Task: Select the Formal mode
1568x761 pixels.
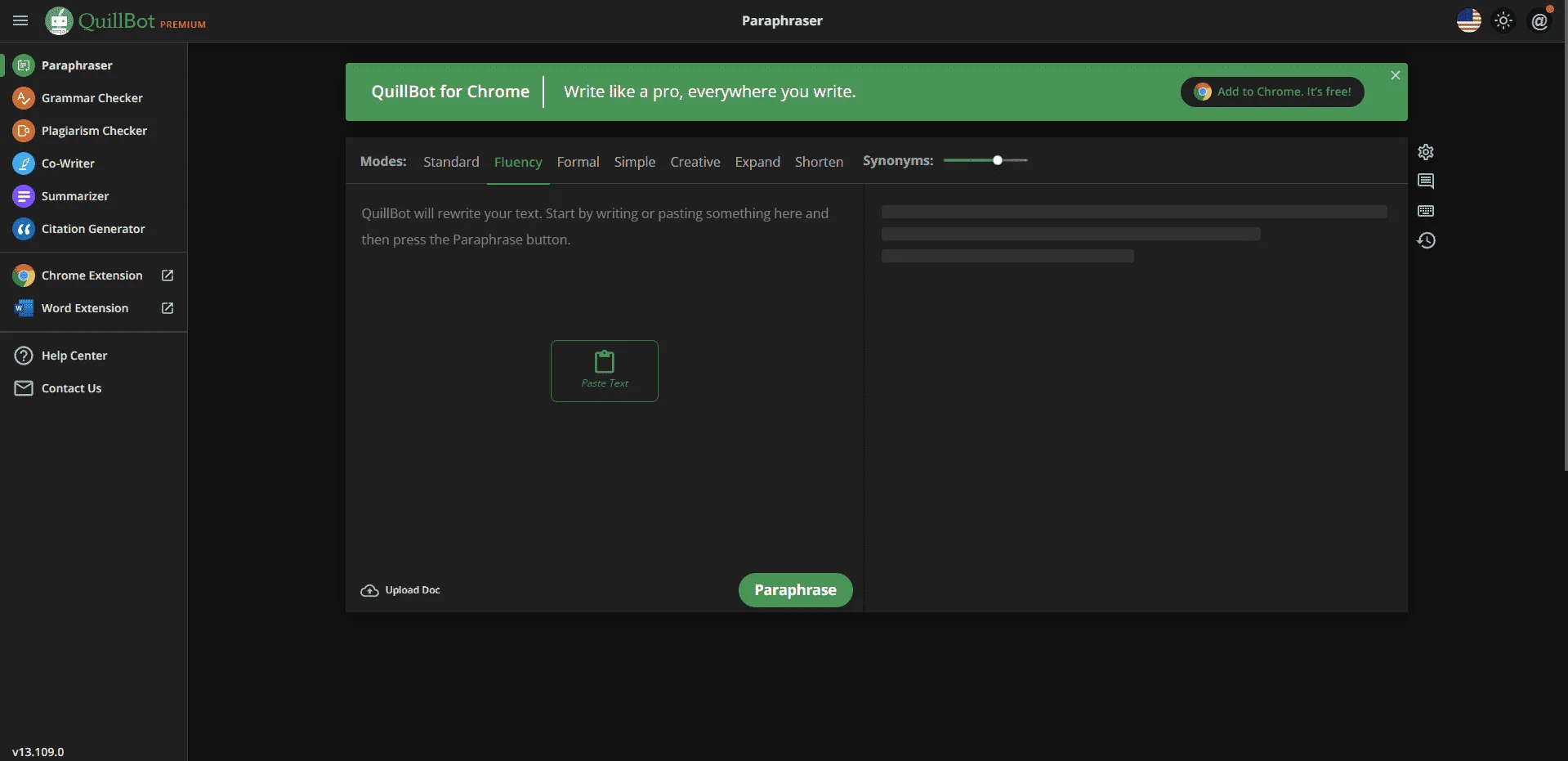Action: pyautogui.click(x=579, y=162)
